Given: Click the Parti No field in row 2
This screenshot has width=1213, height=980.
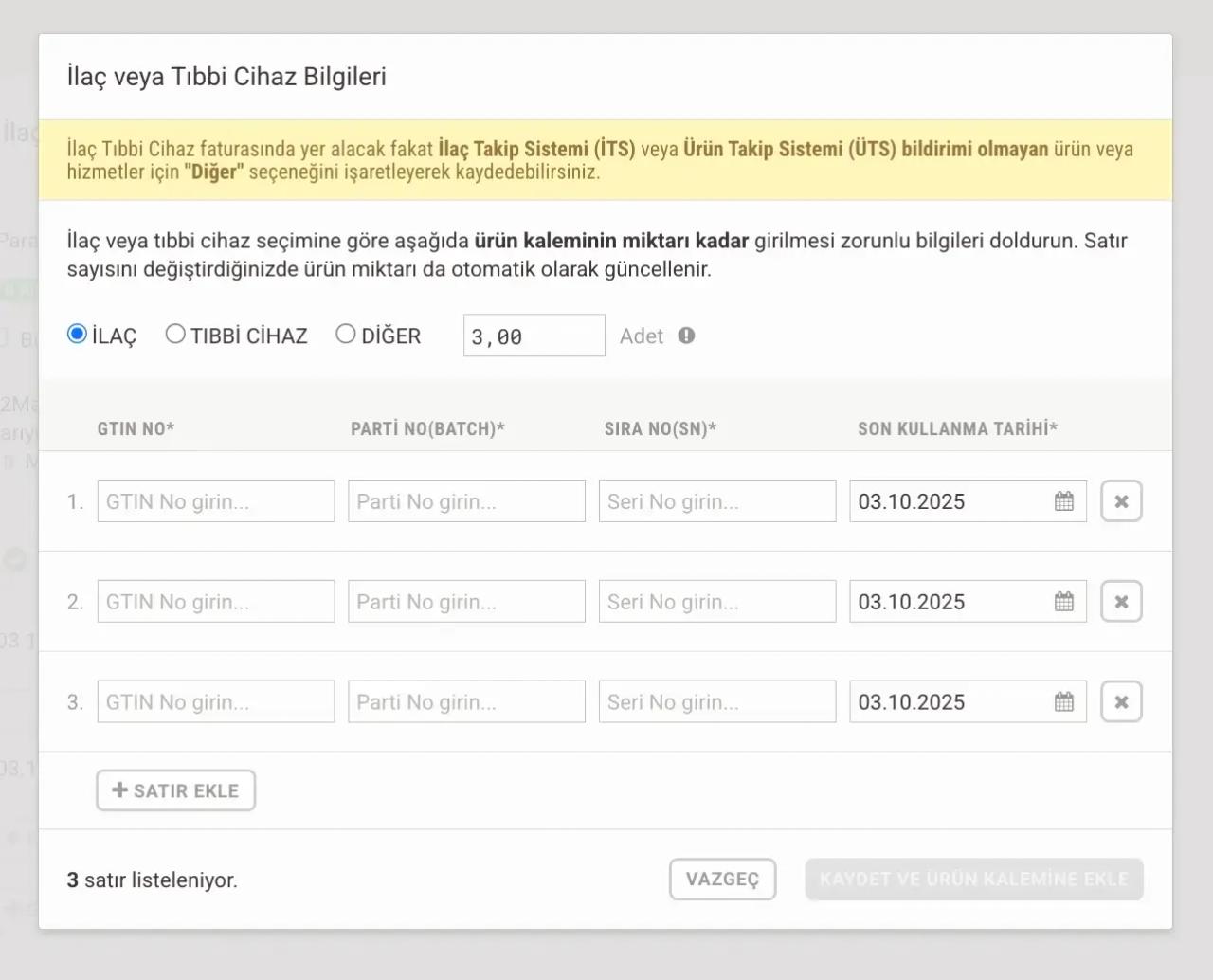Looking at the screenshot, I should pos(466,602).
